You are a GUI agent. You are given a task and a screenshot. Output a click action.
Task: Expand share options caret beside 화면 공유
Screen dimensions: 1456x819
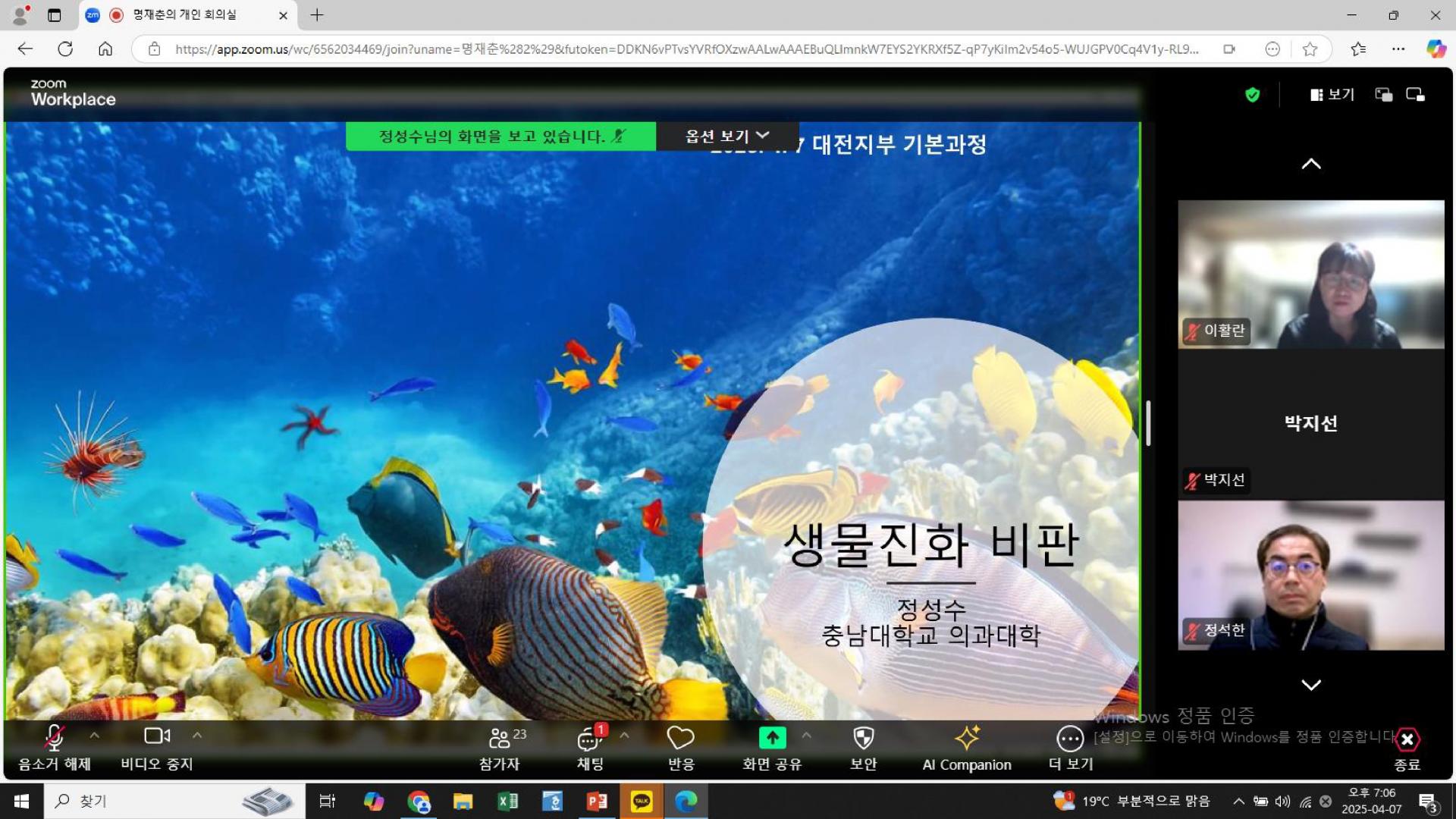click(806, 735)
